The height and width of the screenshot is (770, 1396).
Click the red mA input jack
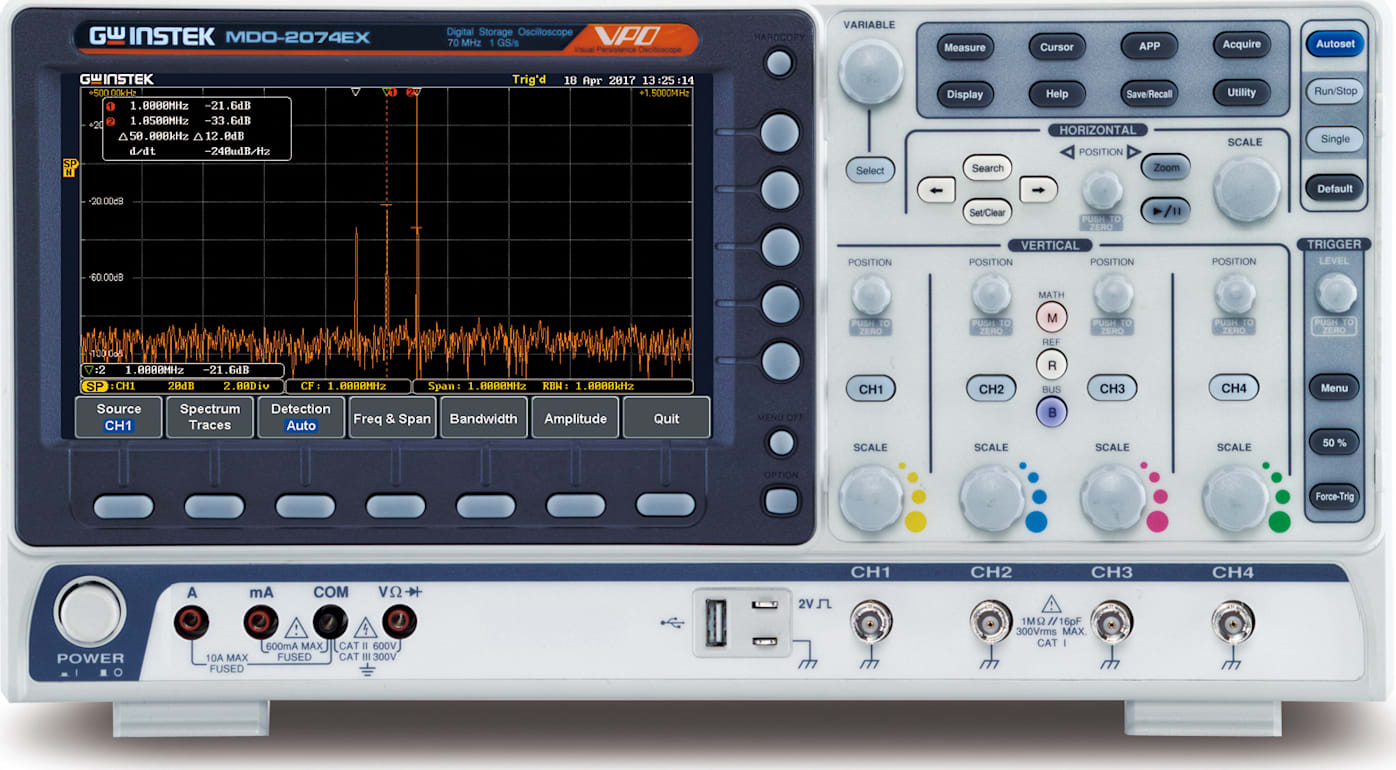(261, 622)
